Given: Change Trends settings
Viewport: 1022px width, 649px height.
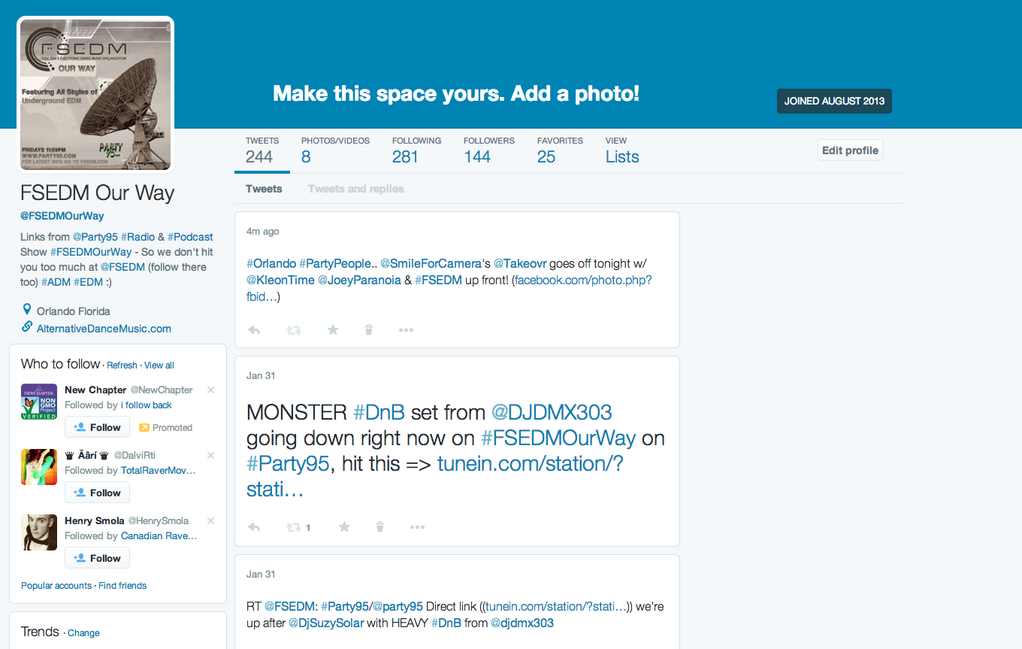Looking at the screenshot, I should (x=83, y=633).
